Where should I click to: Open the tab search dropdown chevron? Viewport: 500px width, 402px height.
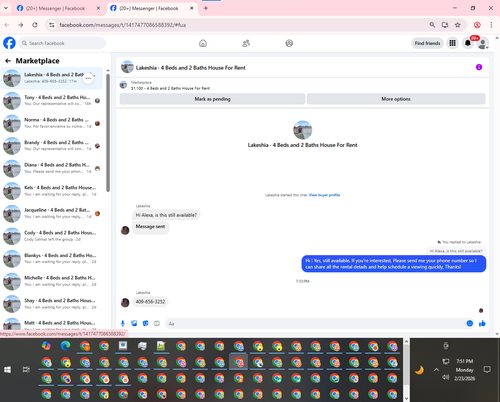click(x=6, y=8)
